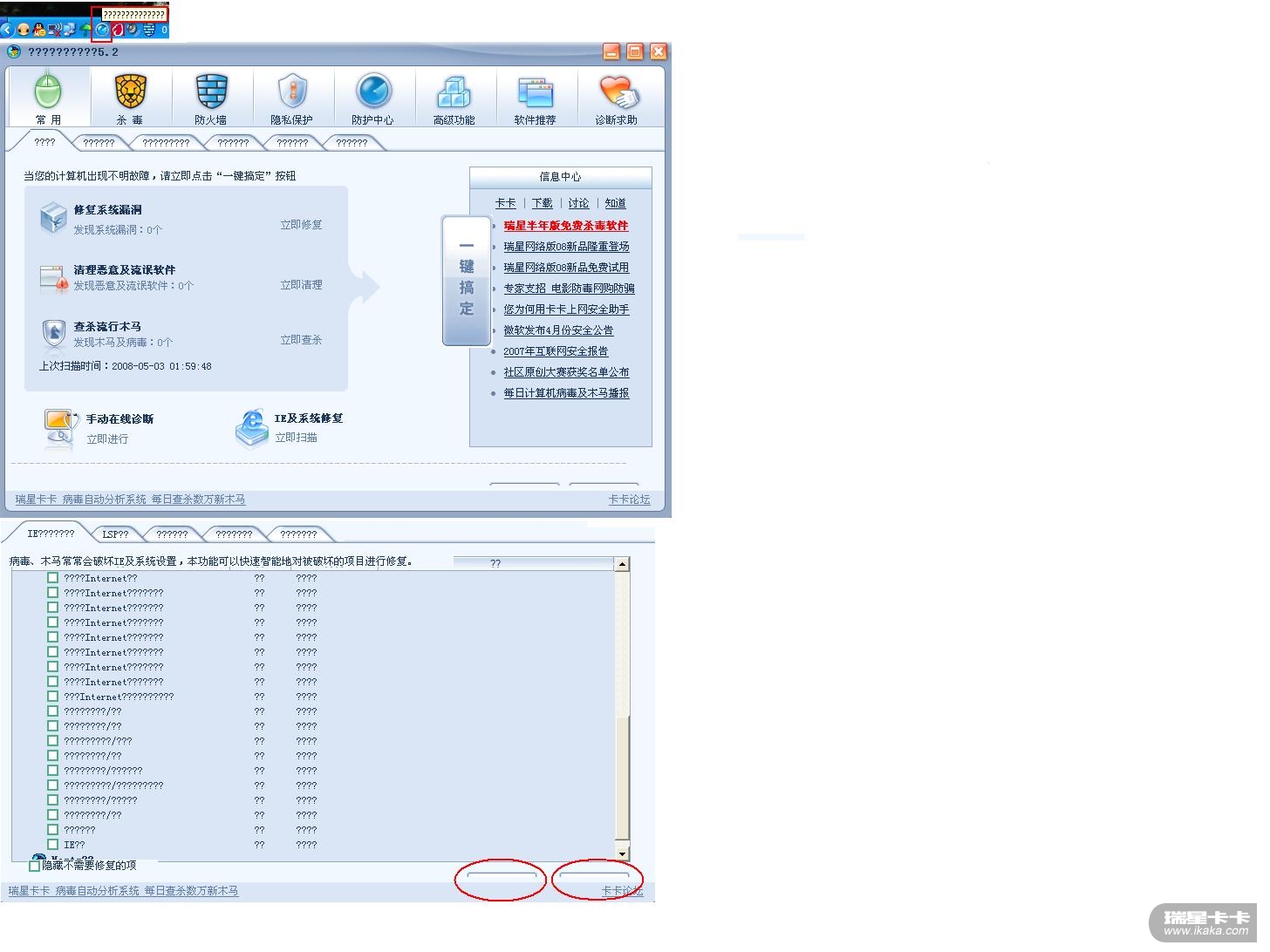1270x952 pixels.
Task: Click the '??' column header above the list
Action: click(x=495, y=563)
